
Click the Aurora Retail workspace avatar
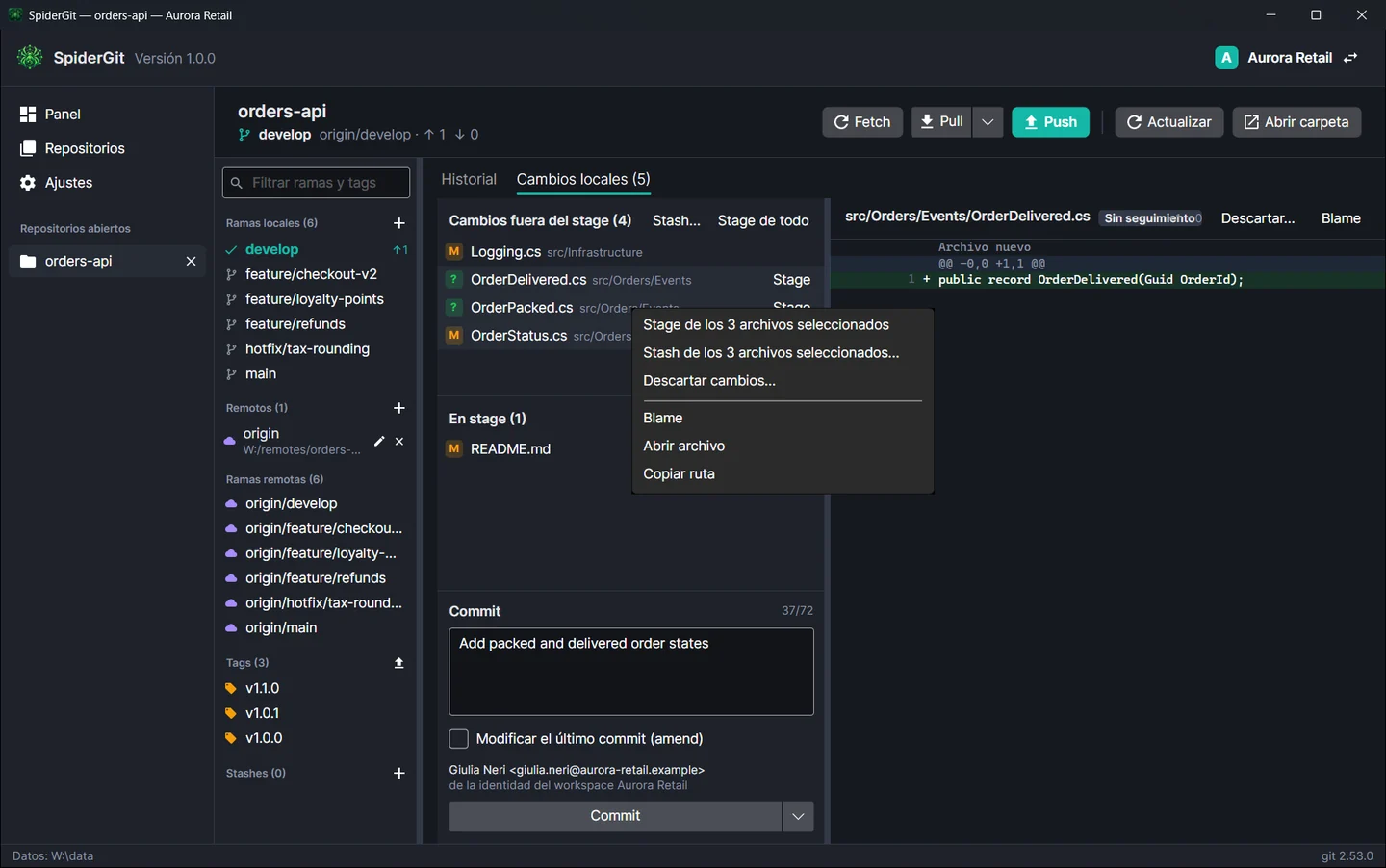click(1226, 58)
